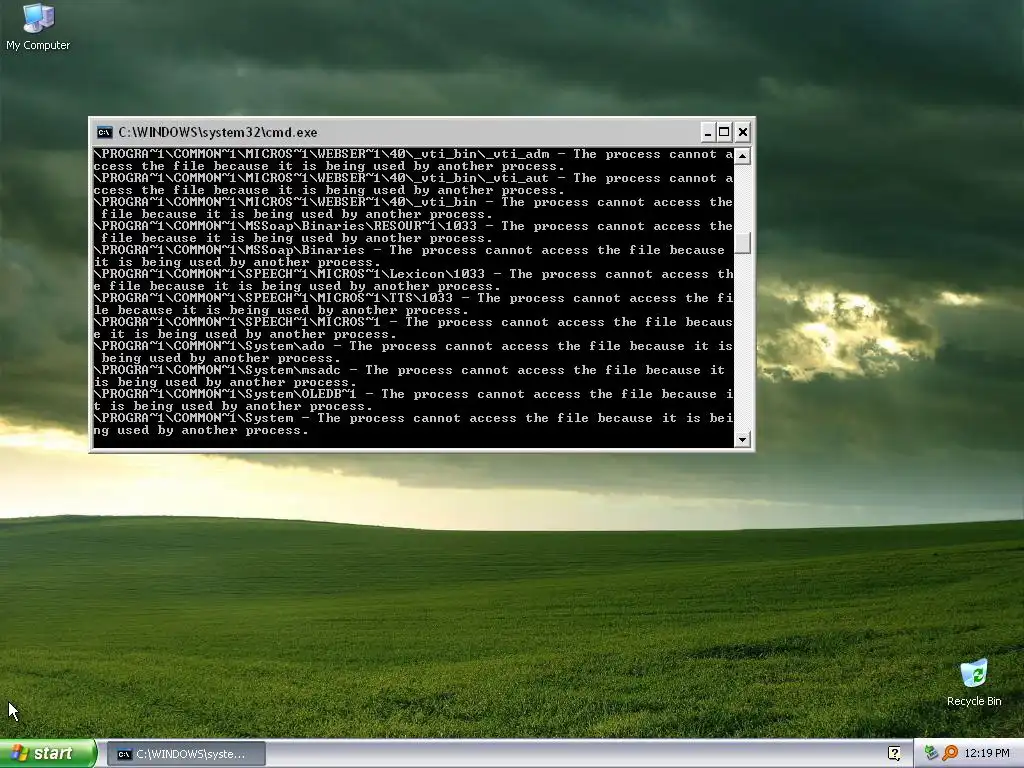Maximize the cmd.exe window
Screen dimensions: 1024x768
click(724, 133)
